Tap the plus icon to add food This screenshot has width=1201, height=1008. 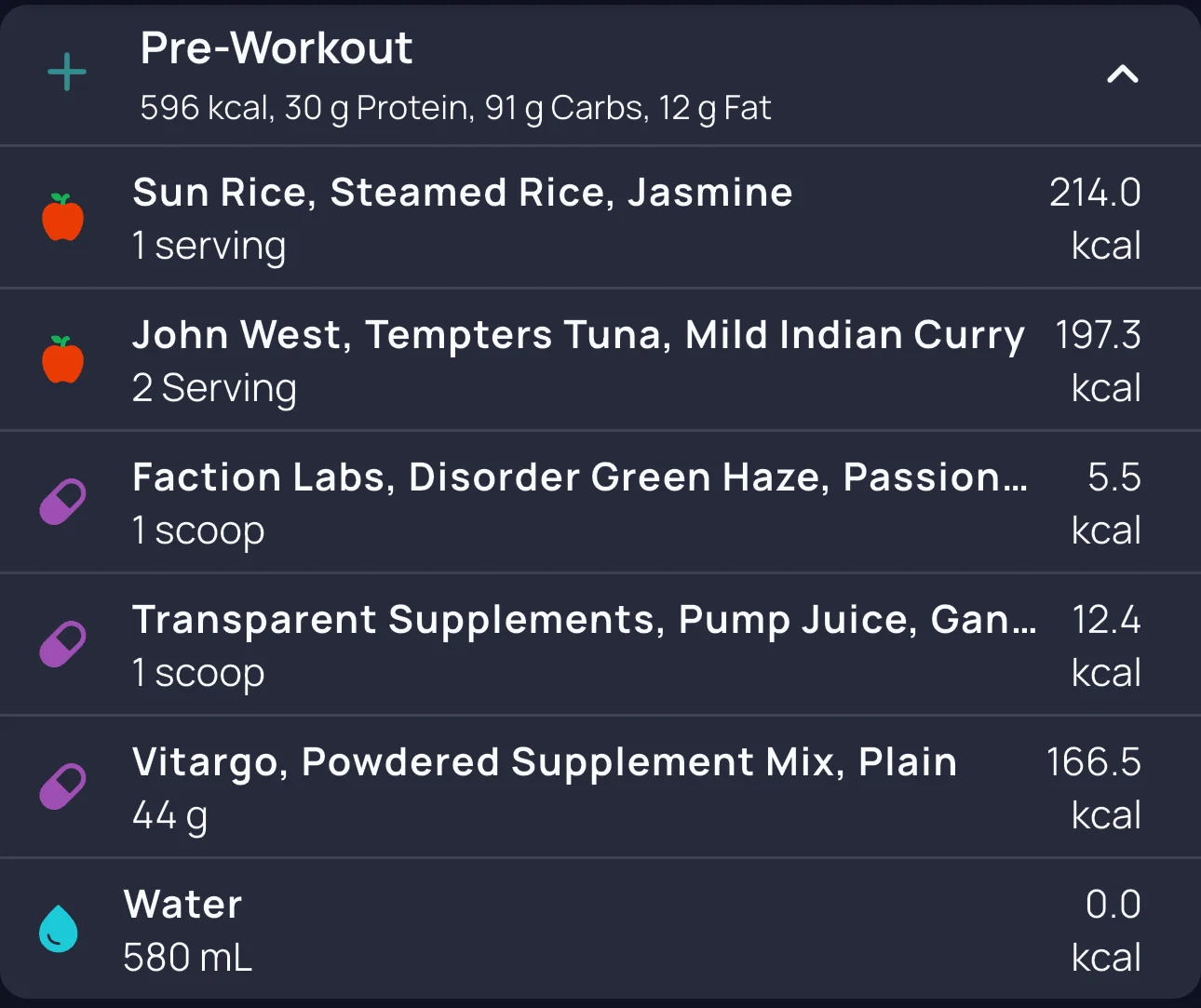point(67,73)
